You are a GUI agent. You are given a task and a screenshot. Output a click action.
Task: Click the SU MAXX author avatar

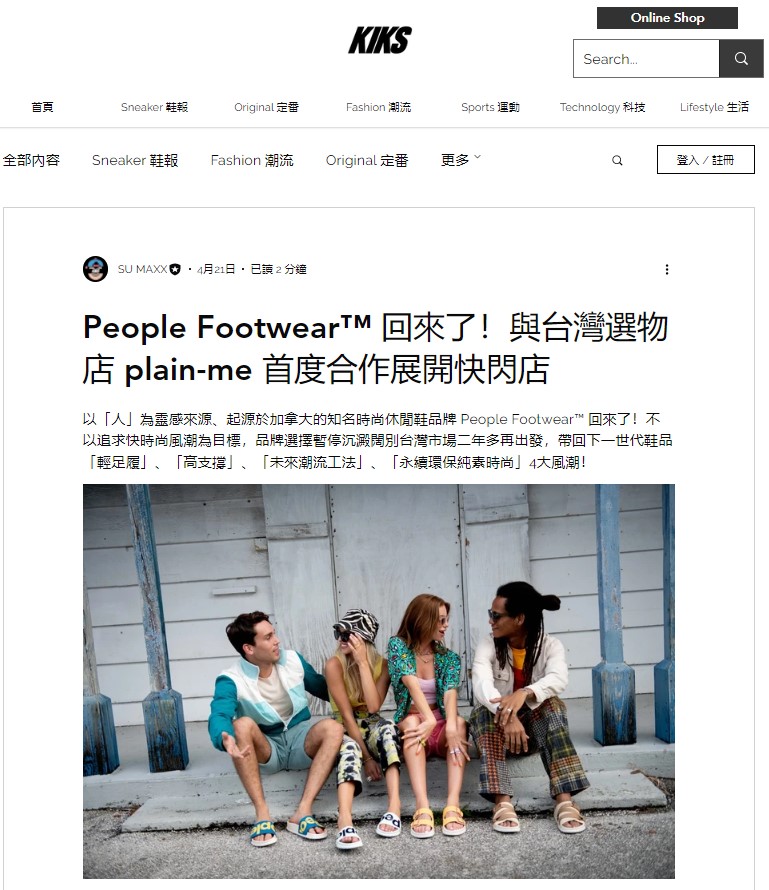coord(95,269)
